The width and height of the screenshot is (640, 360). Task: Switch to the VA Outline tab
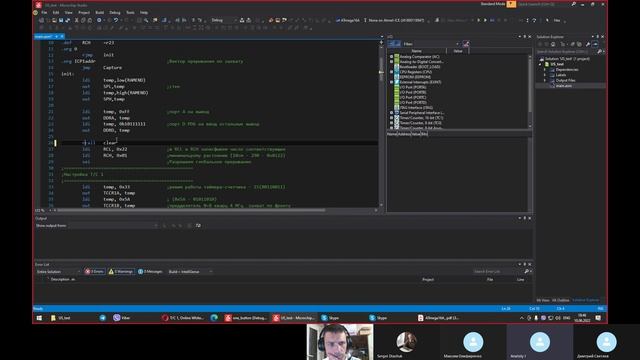click(x=560, y=300)
